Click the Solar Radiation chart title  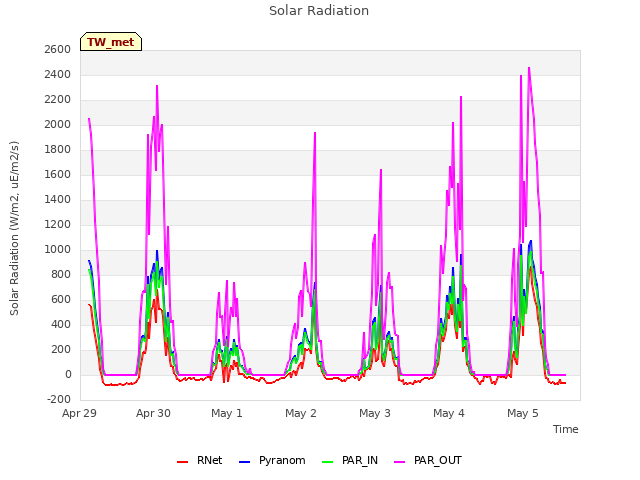(319, 11)
